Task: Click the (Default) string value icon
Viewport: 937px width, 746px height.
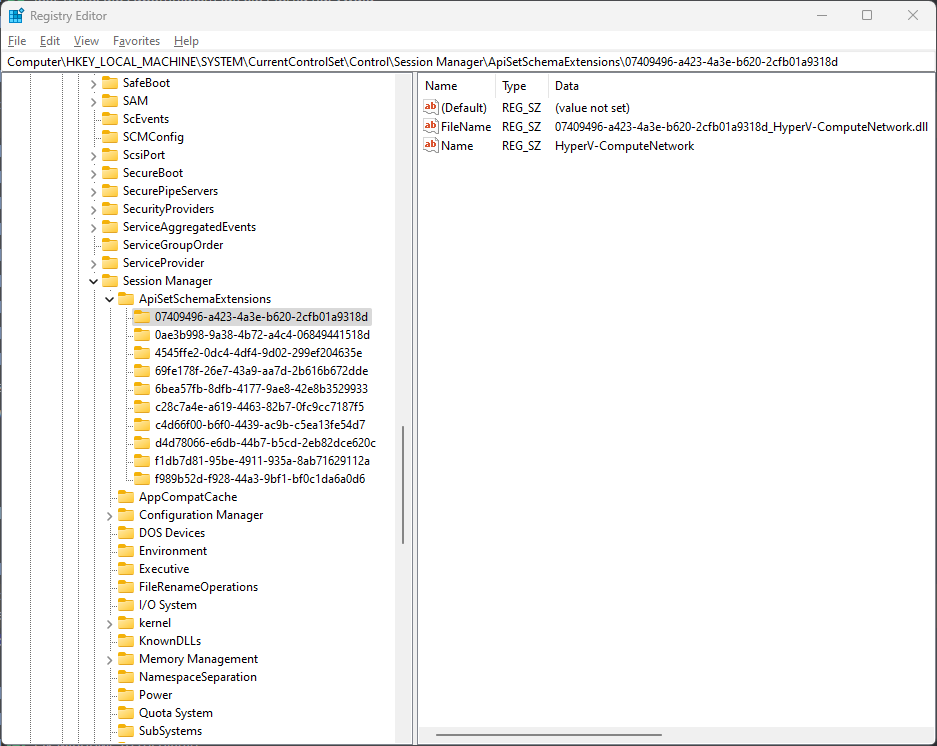Action: click(x=431, y=107)
